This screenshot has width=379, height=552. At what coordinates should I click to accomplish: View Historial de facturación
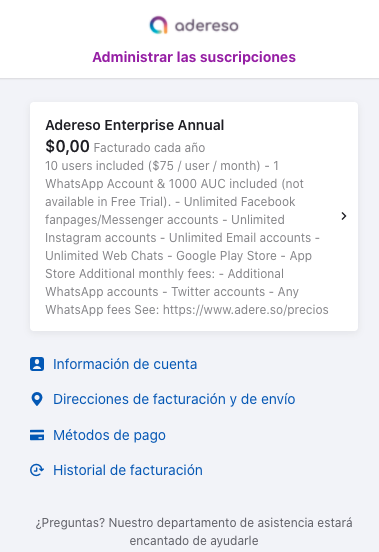(128, 470)
